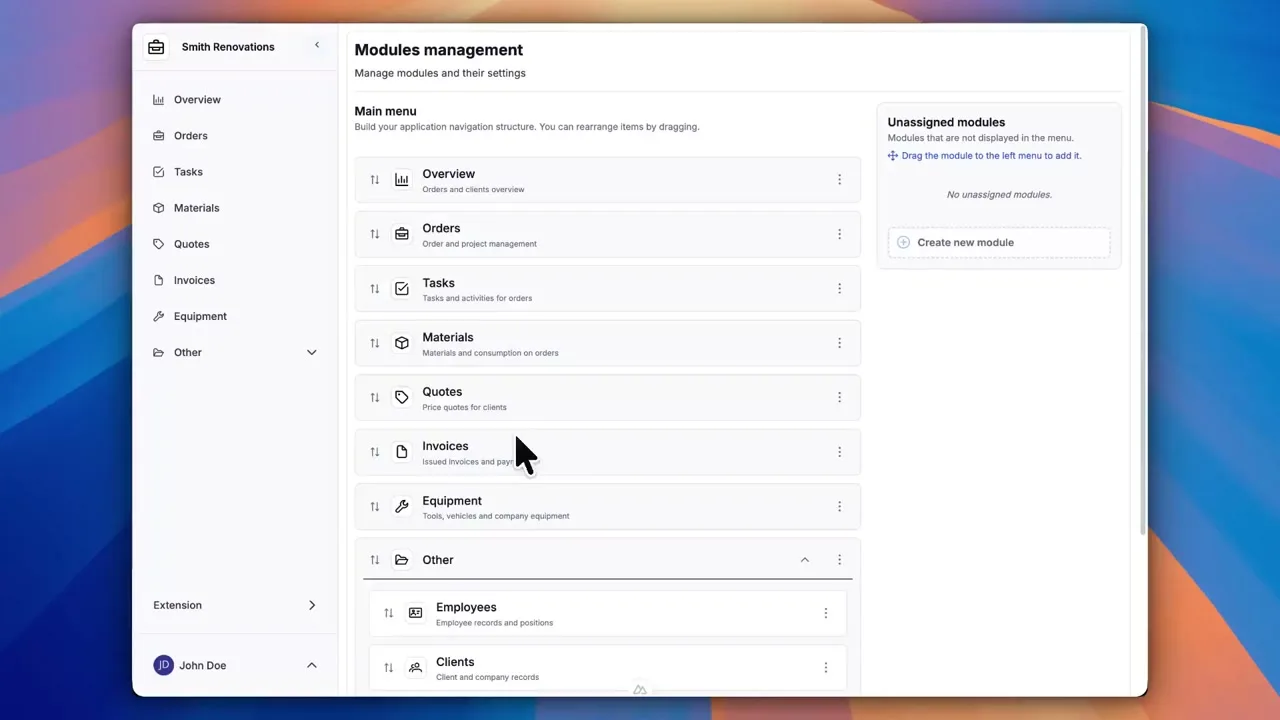The image size is (1280, 720).
Task: Open the Employees badge icon under Other
Action: pos(415,612)
